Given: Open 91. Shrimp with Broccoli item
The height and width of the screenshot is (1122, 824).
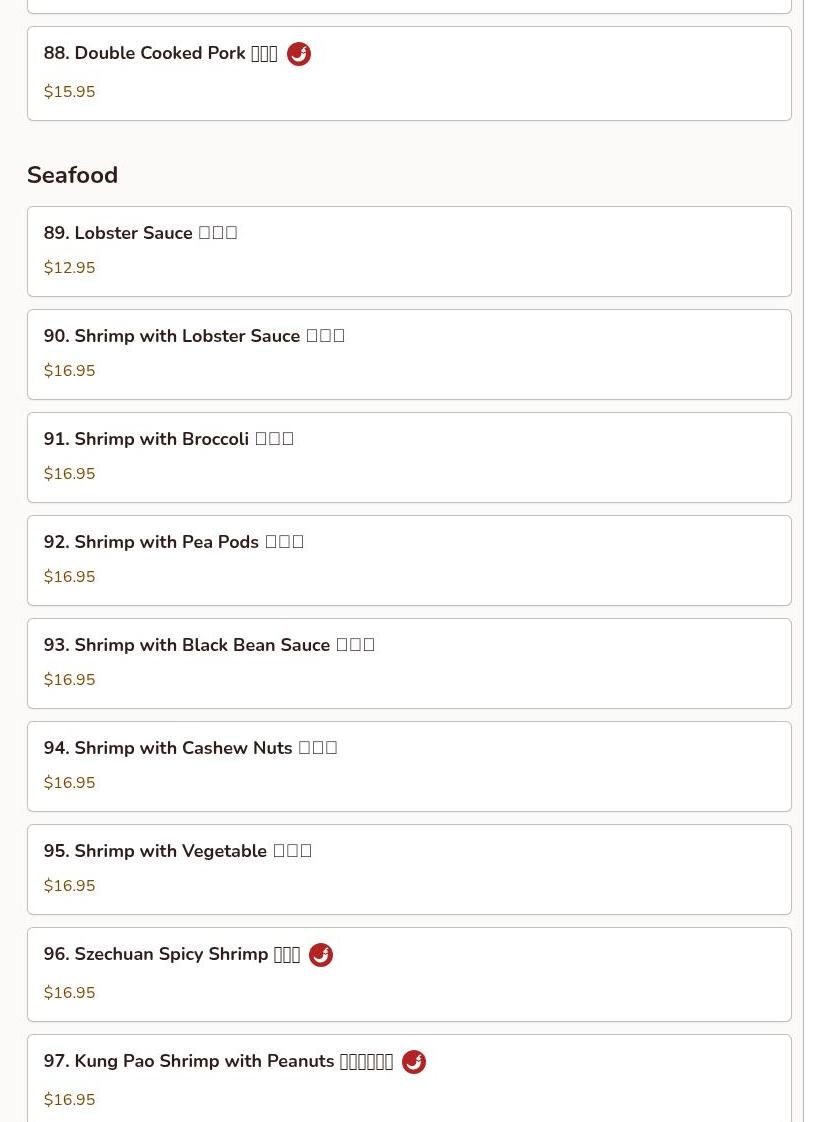Looking at the screenshot, I should click(x=409, y=457).
